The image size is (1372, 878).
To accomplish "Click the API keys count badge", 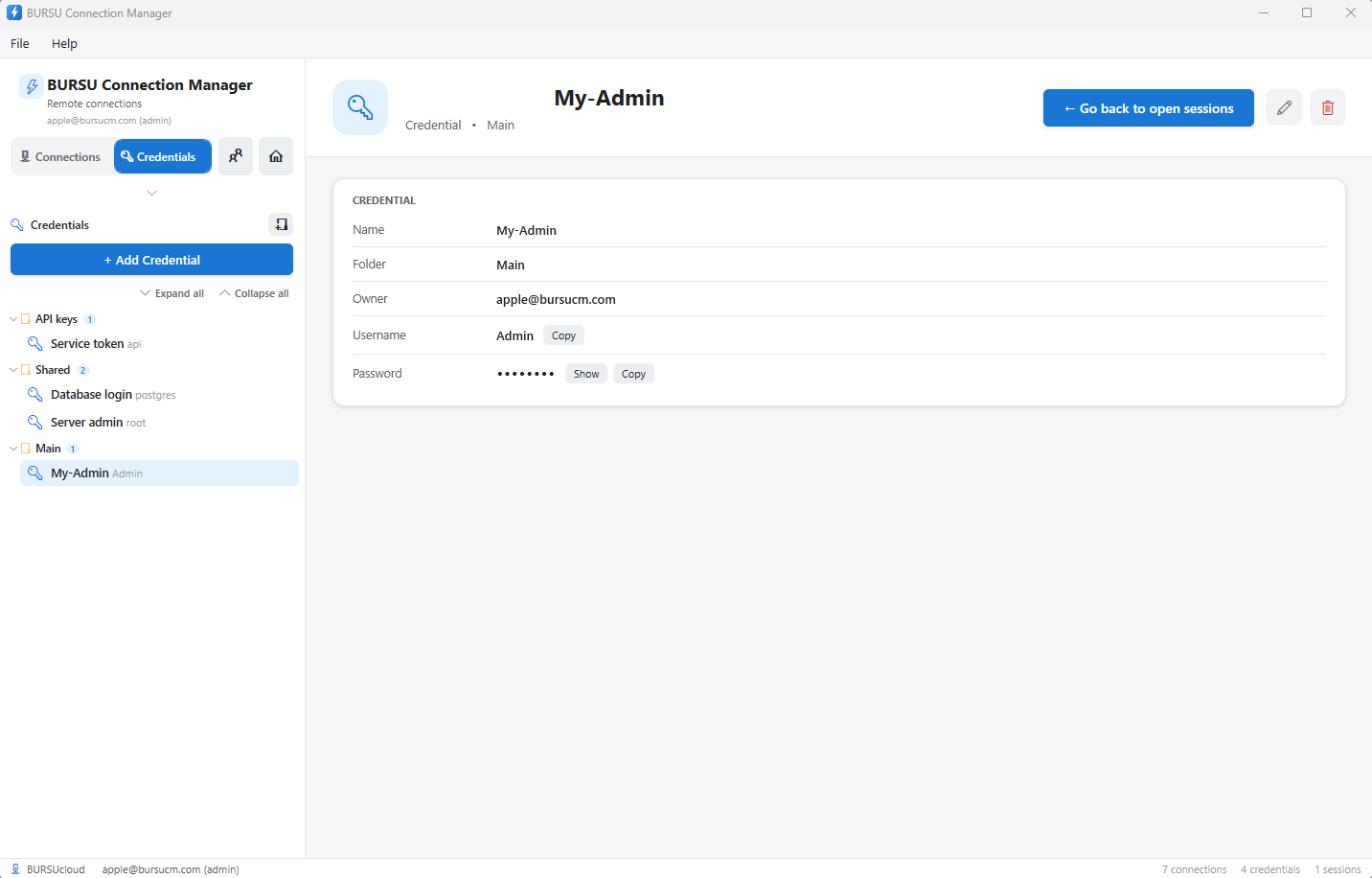I will point(90,319).
